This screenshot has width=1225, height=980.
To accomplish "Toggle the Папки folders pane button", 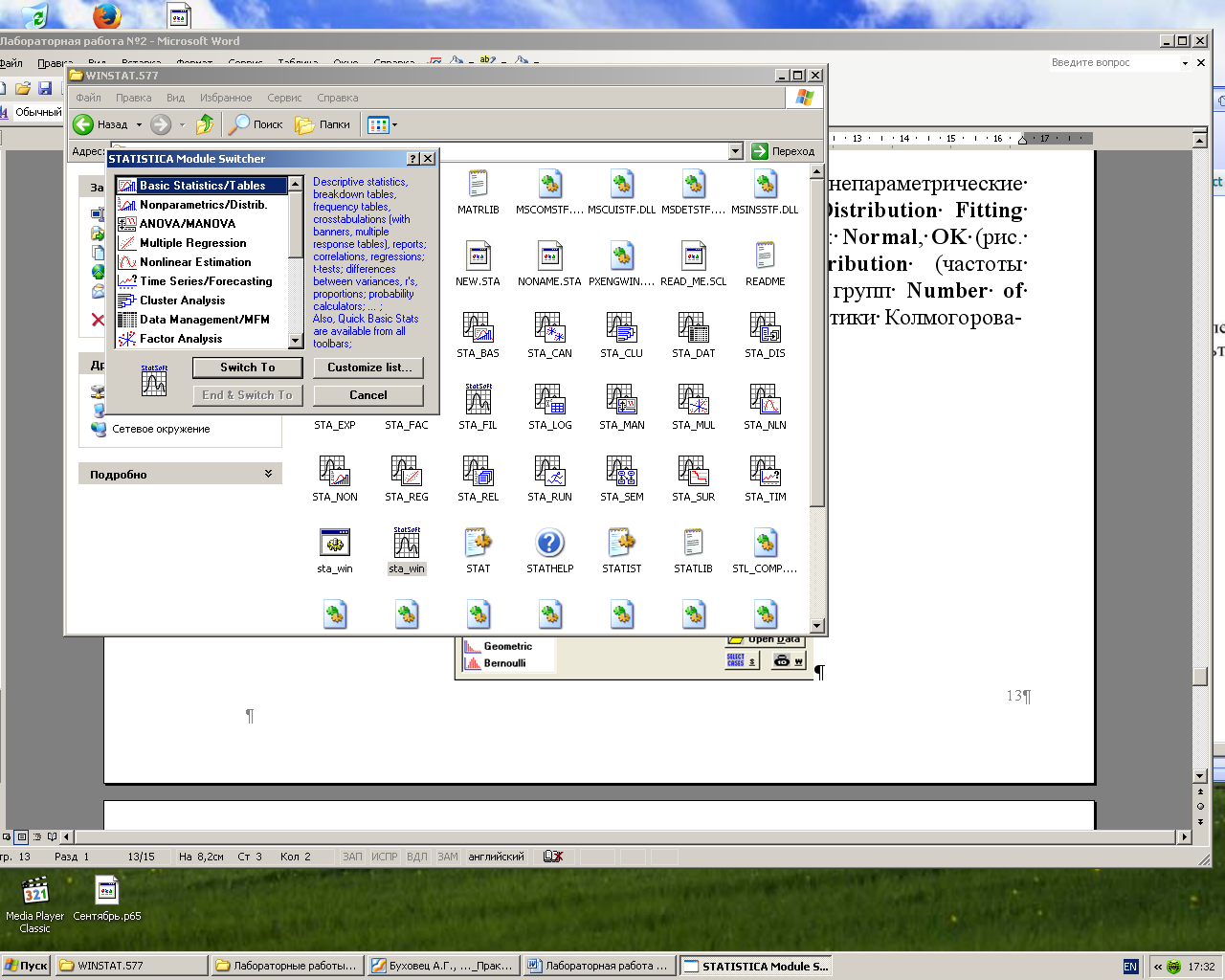I will [323, 124].
